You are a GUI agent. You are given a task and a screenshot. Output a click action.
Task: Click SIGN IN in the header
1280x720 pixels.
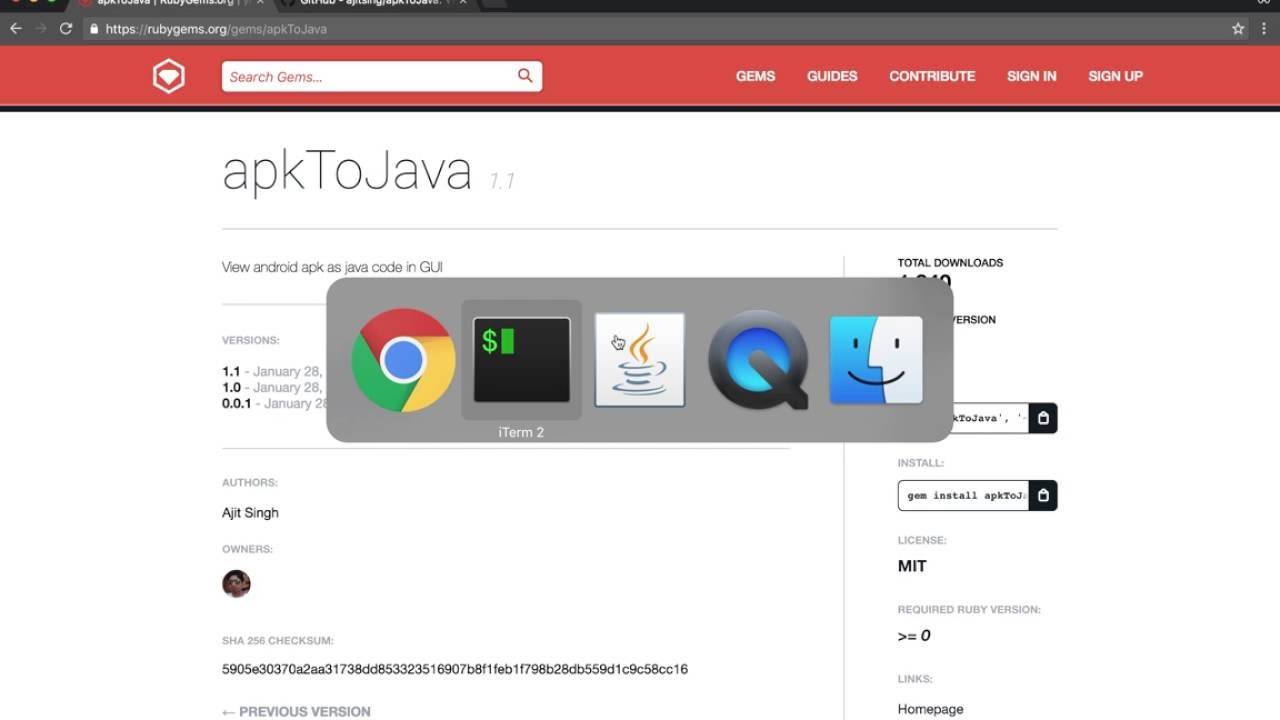(1031, 76)
